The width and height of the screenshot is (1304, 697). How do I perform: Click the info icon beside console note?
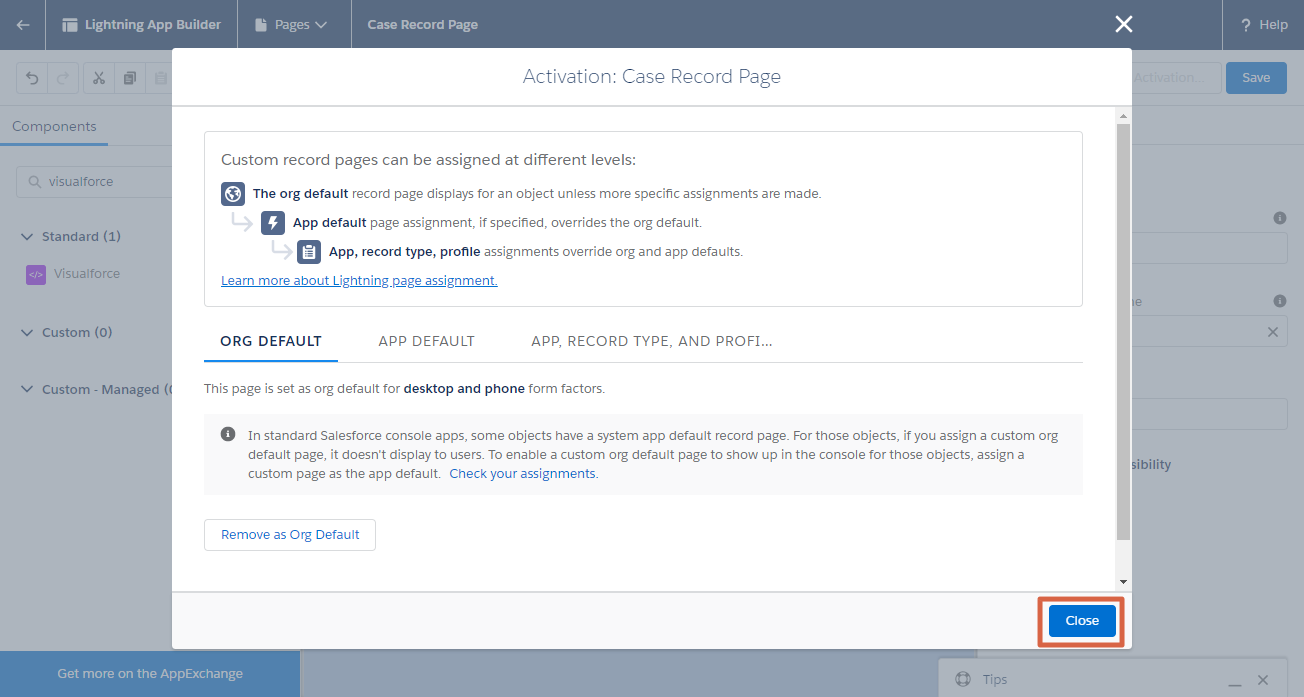(x=228, y=435)
